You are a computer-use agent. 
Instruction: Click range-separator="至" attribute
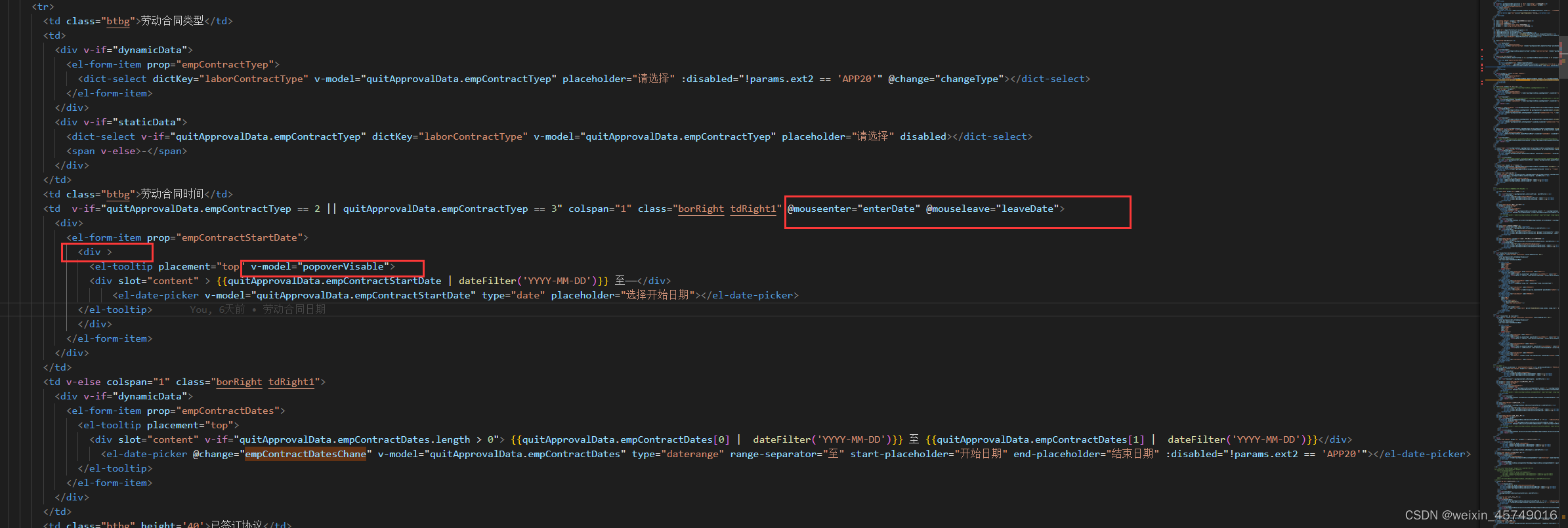pyautogui.click(x=787, y=454)
